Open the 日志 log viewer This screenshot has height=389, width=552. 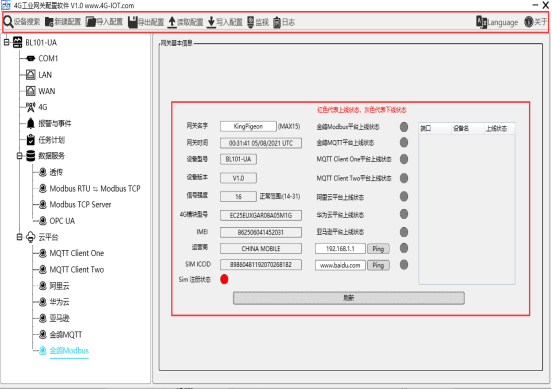point(284,22)
